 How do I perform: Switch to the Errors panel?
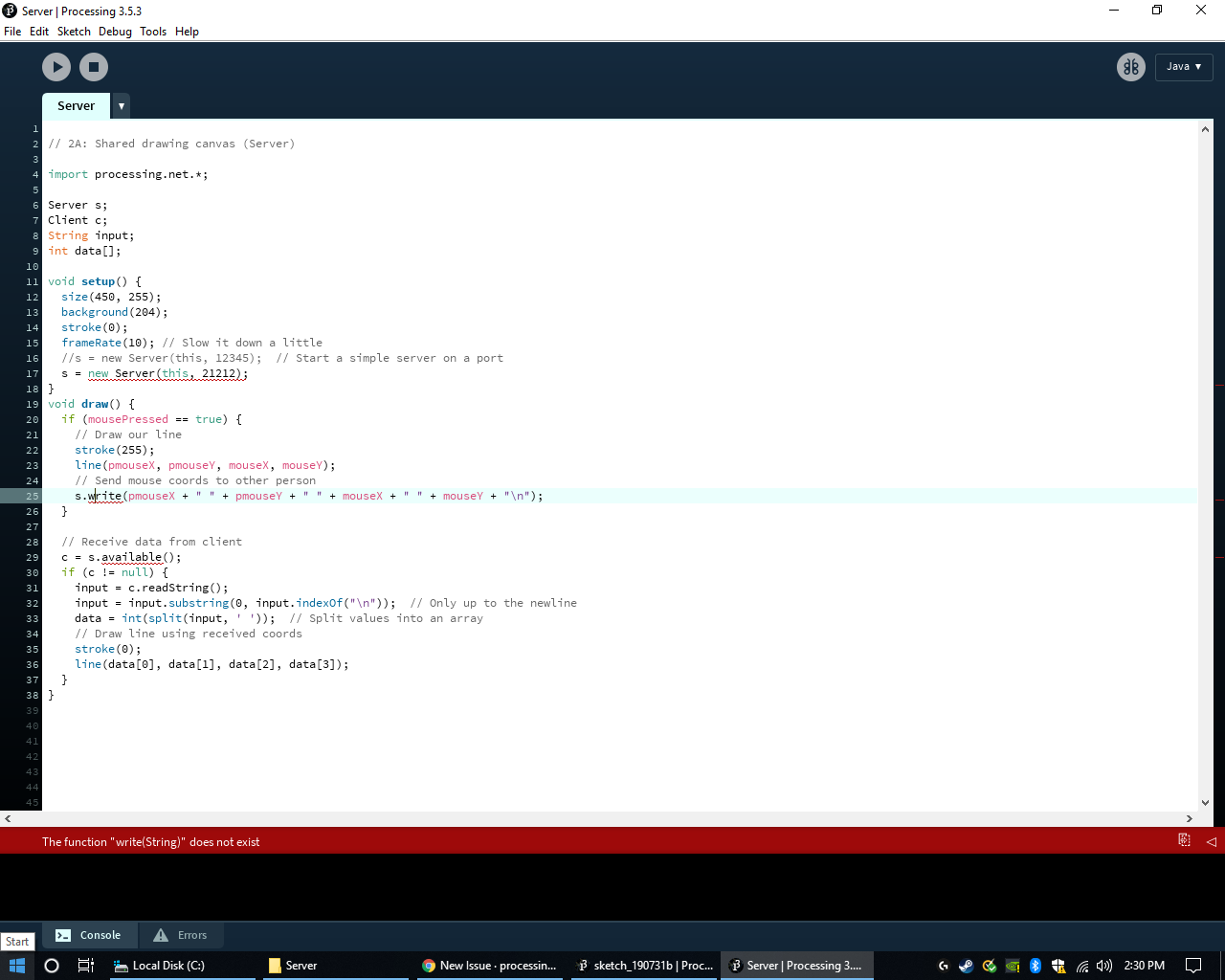pyautogui.click(x=181, y=935)
